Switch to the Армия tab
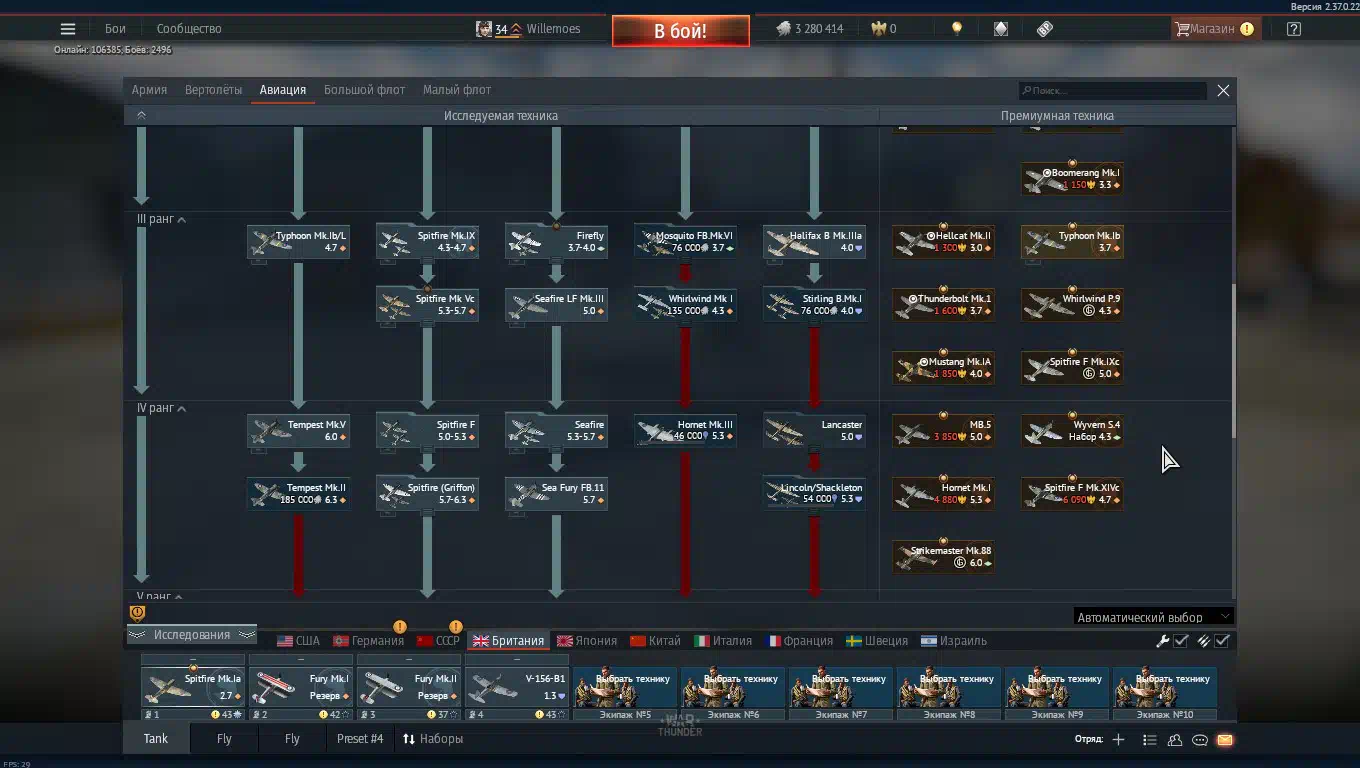1360x768 pixels. (x=149, y=90)
